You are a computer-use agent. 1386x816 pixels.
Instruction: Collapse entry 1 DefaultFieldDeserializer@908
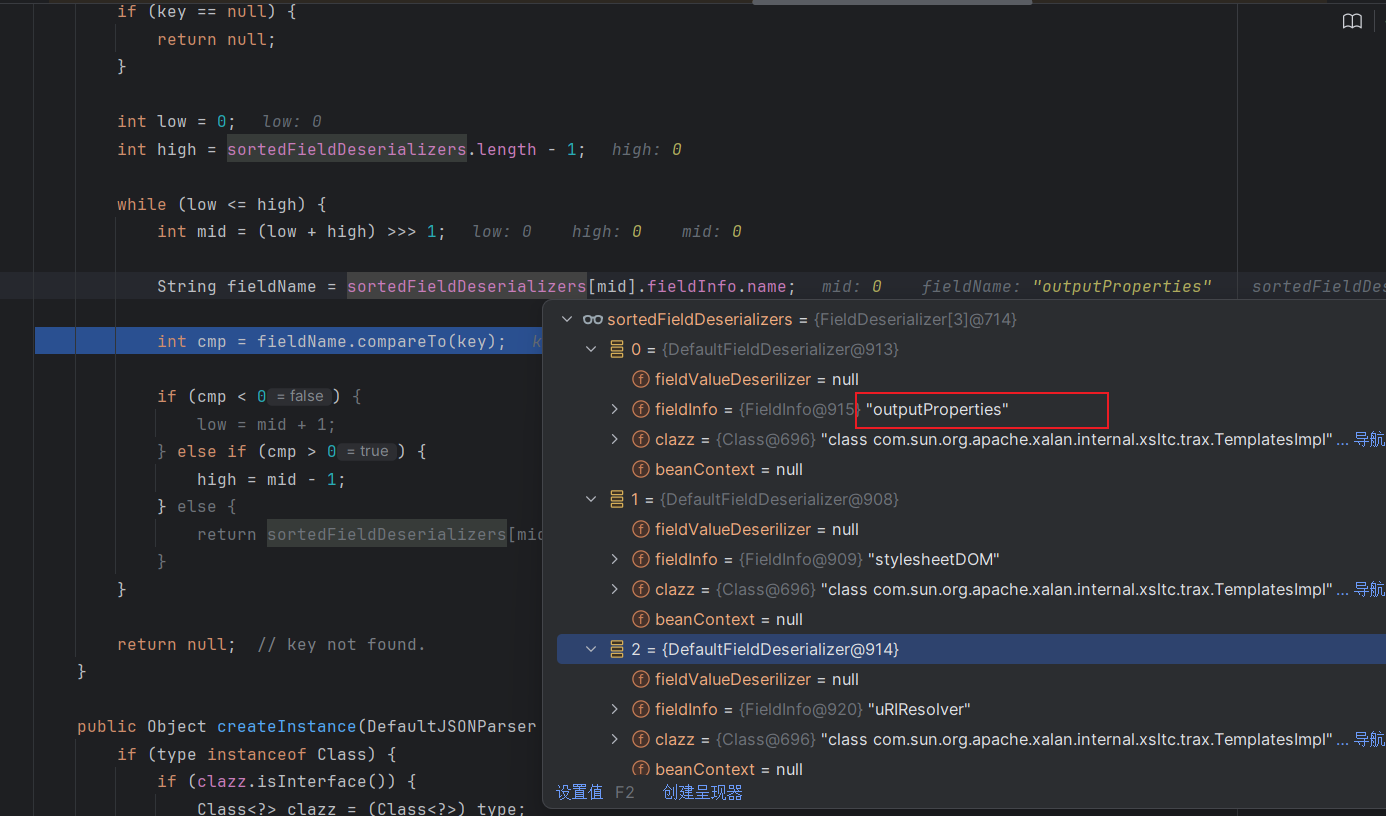point(592,499)
